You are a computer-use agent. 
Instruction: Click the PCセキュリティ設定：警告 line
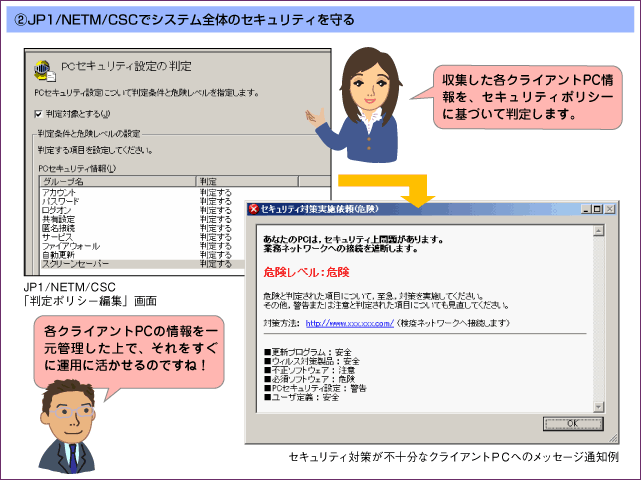[x=315, y=388]
